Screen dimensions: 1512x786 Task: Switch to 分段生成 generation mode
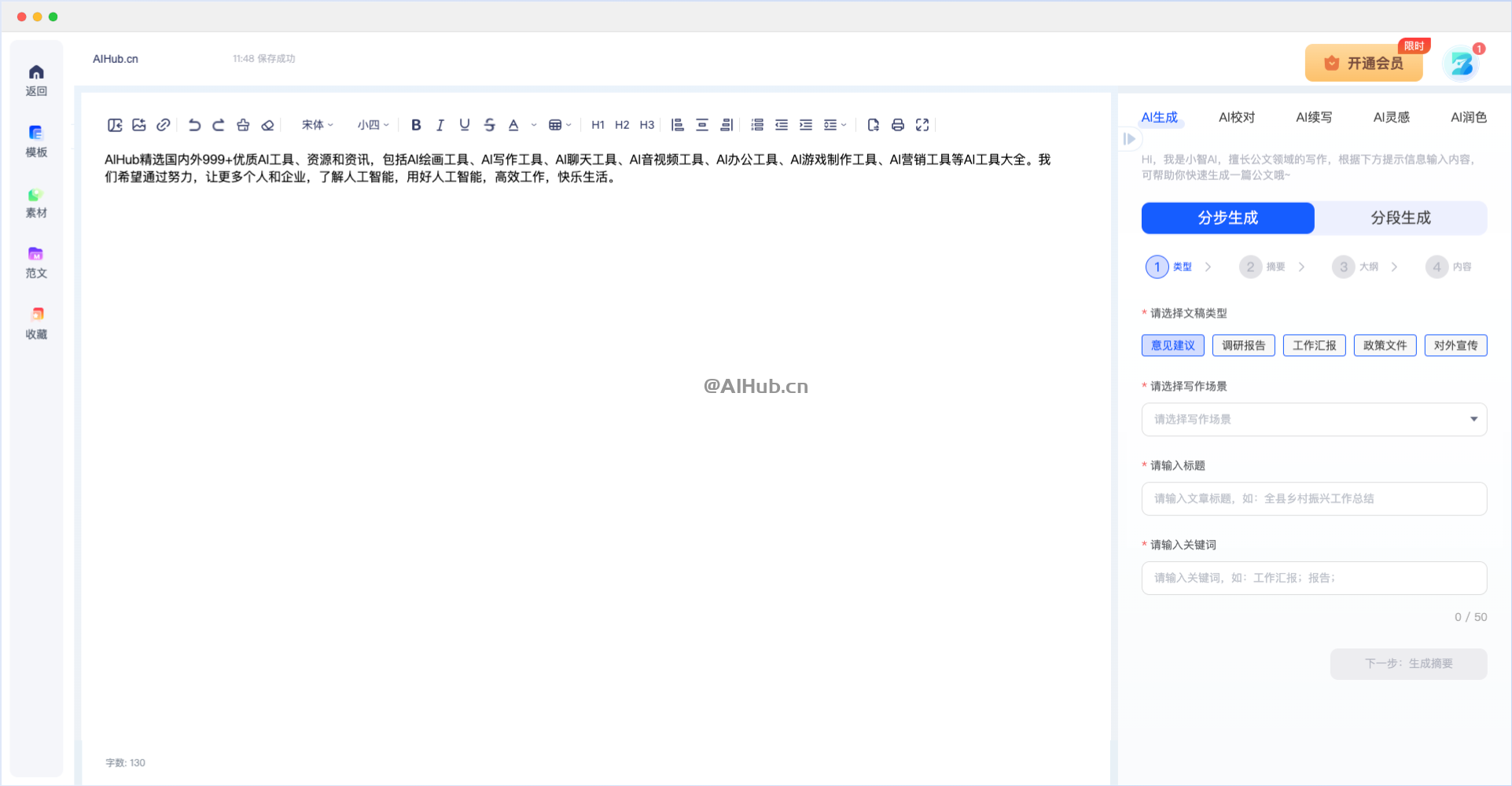click(1401, 218)
